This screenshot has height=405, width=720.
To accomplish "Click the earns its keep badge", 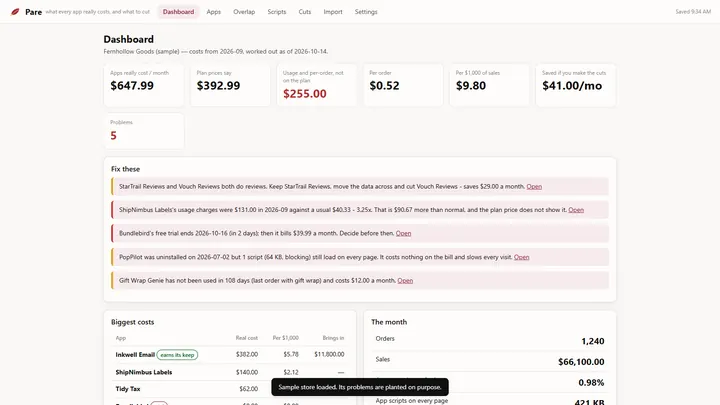I will click(177, 355).
